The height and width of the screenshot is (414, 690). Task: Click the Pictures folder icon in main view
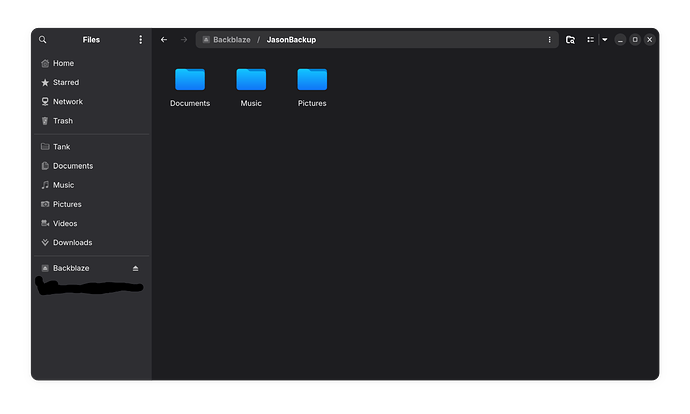tap(312, 79)
